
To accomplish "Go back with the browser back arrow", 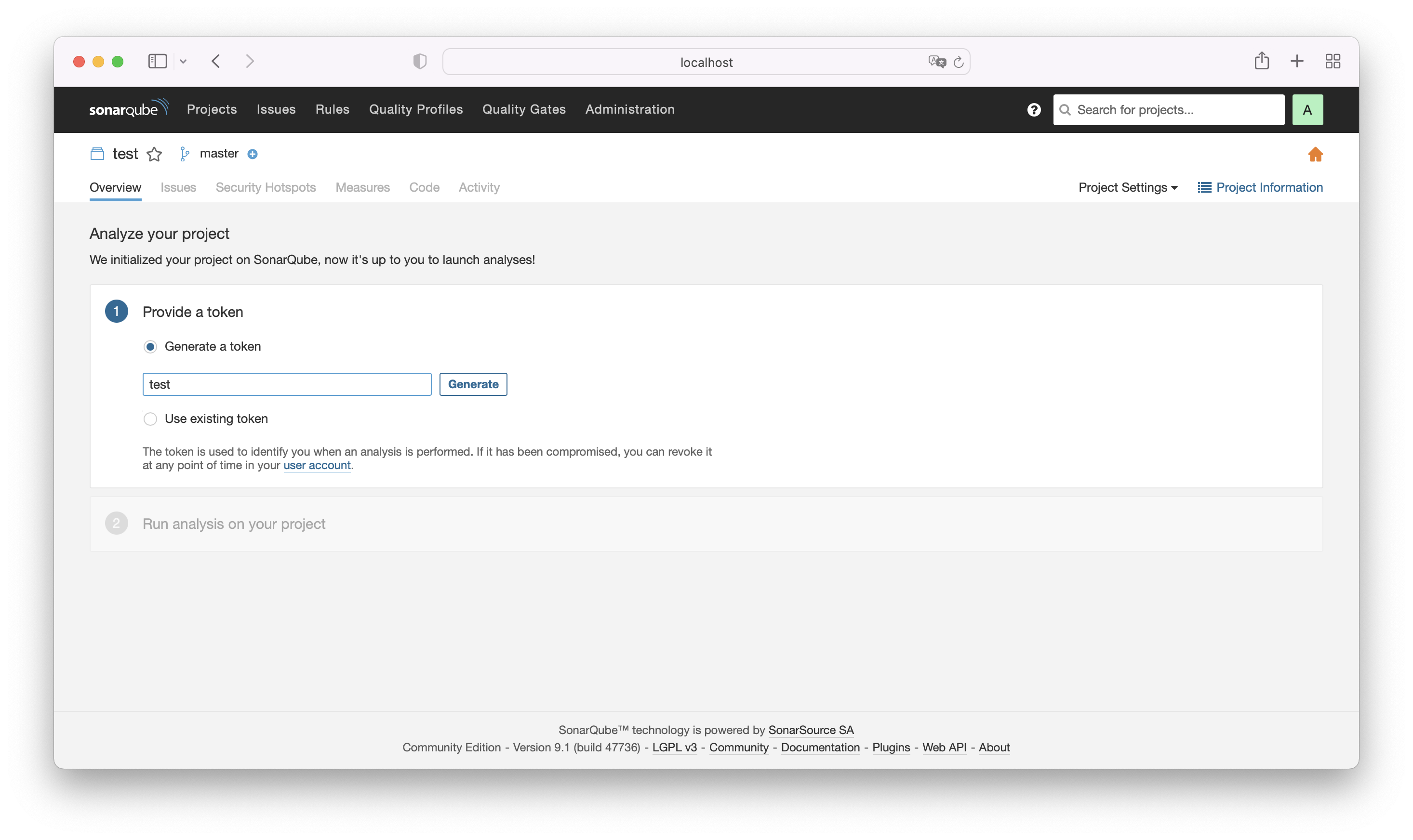I will pos(216,61).
